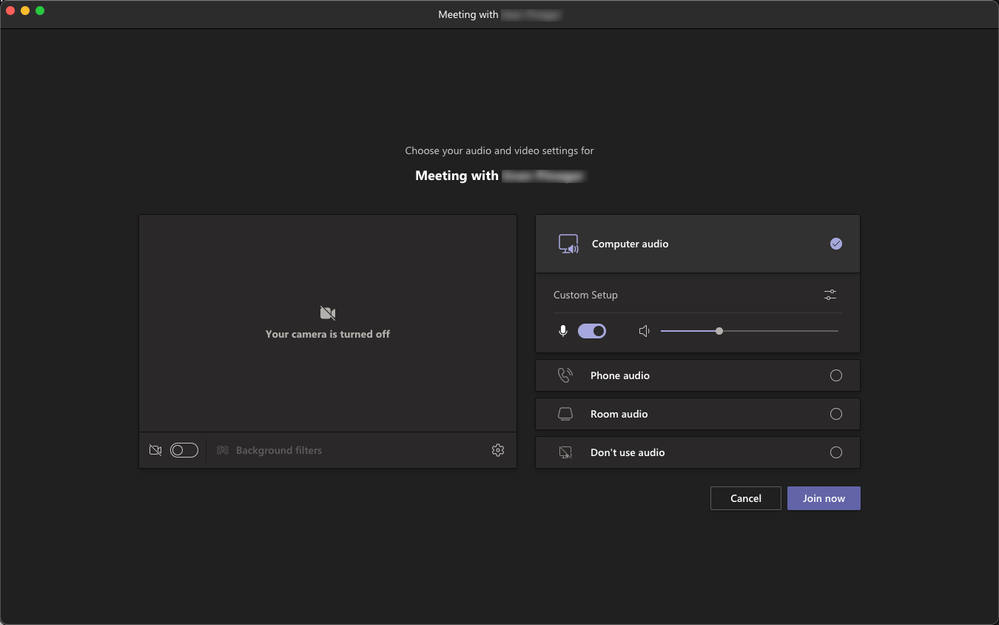Click the Cancel button

745,498
